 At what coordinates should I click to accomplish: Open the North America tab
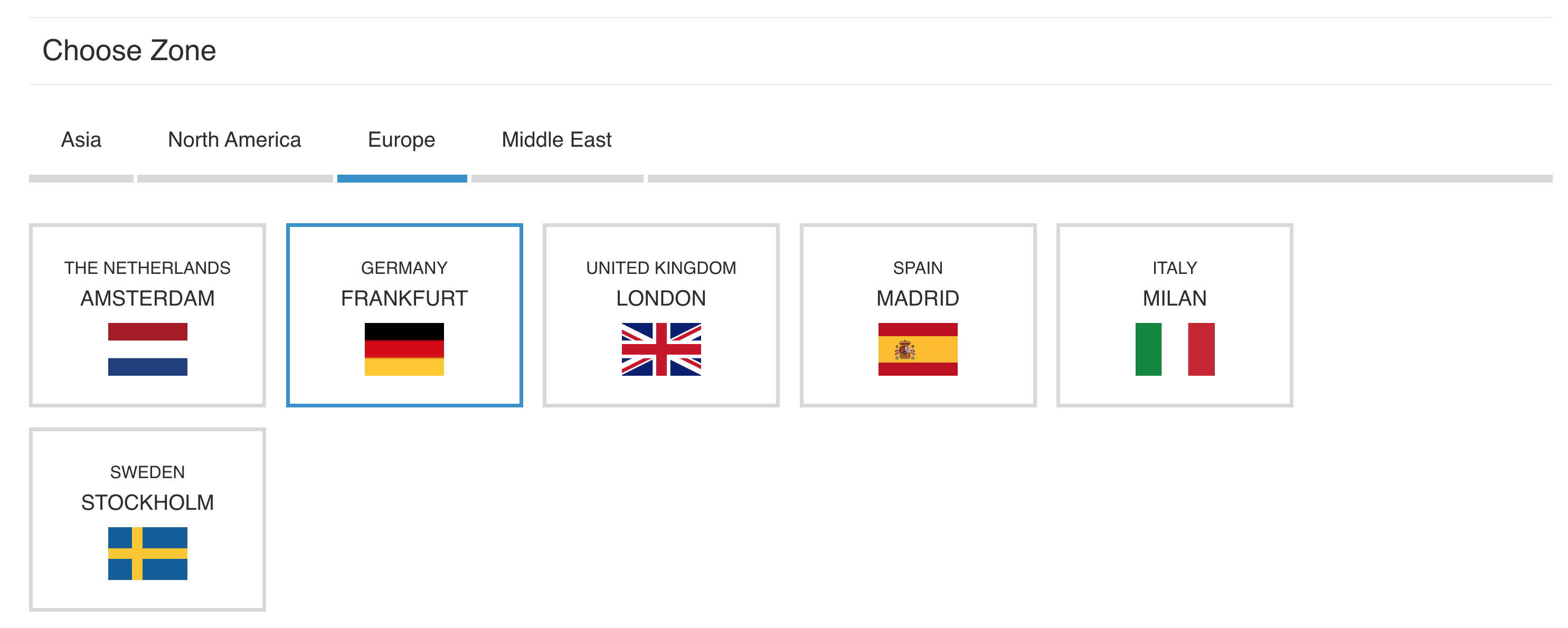pos(234,140)
